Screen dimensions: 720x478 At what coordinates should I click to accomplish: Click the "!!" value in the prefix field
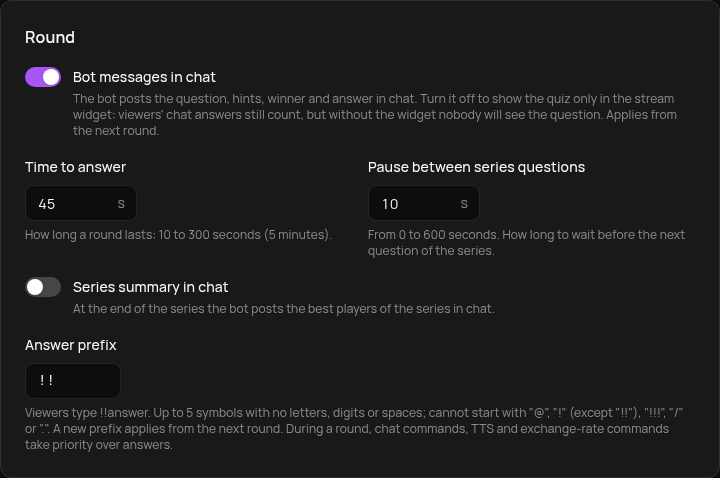[x=46, y=381]
